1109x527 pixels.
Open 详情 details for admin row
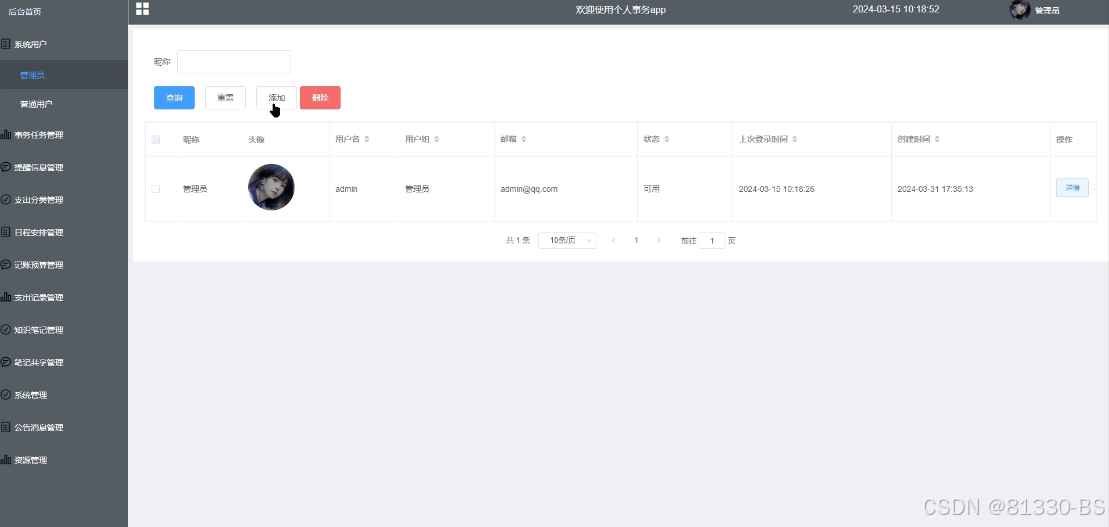pos(1072,187)
